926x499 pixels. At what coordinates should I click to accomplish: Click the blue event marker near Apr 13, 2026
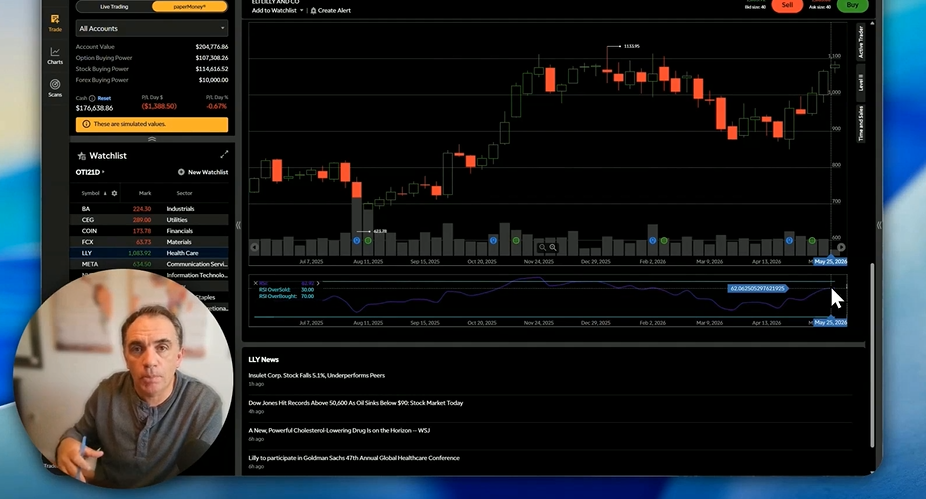[789, 240]
